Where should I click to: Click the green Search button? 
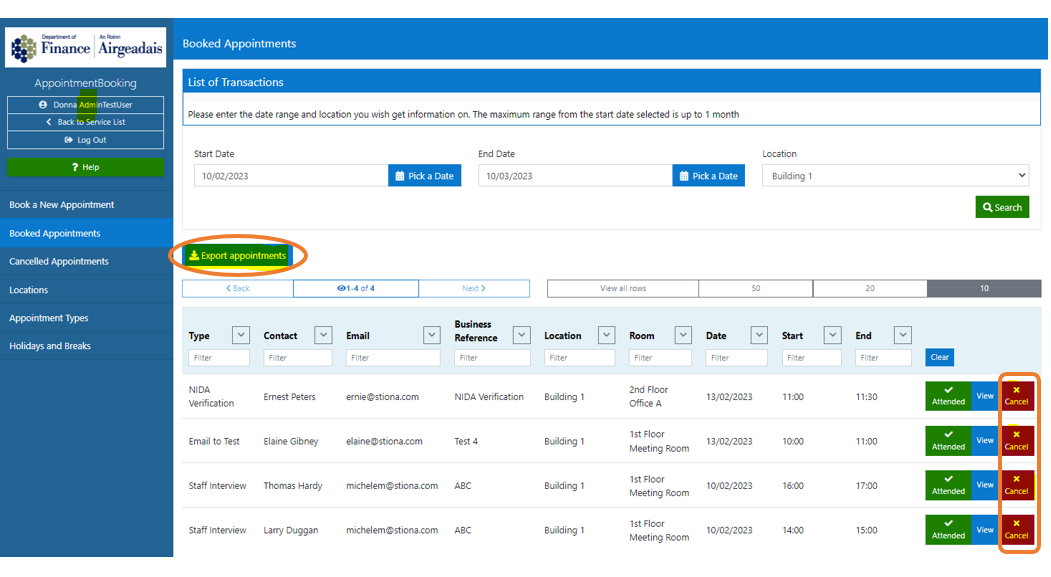click(x=1002, y=207)
